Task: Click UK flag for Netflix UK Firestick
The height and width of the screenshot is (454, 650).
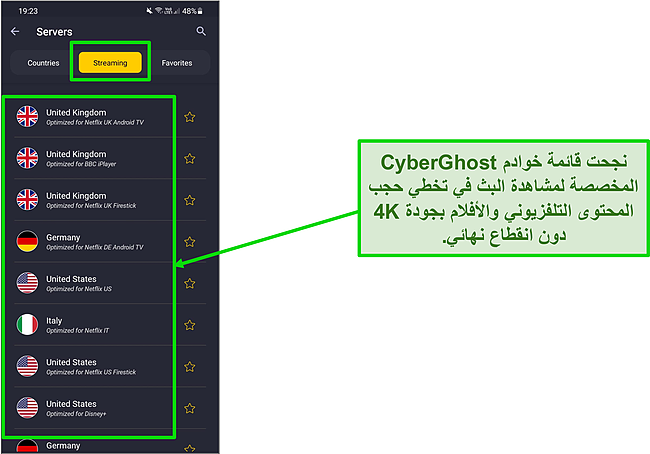Action: point(27,199)
